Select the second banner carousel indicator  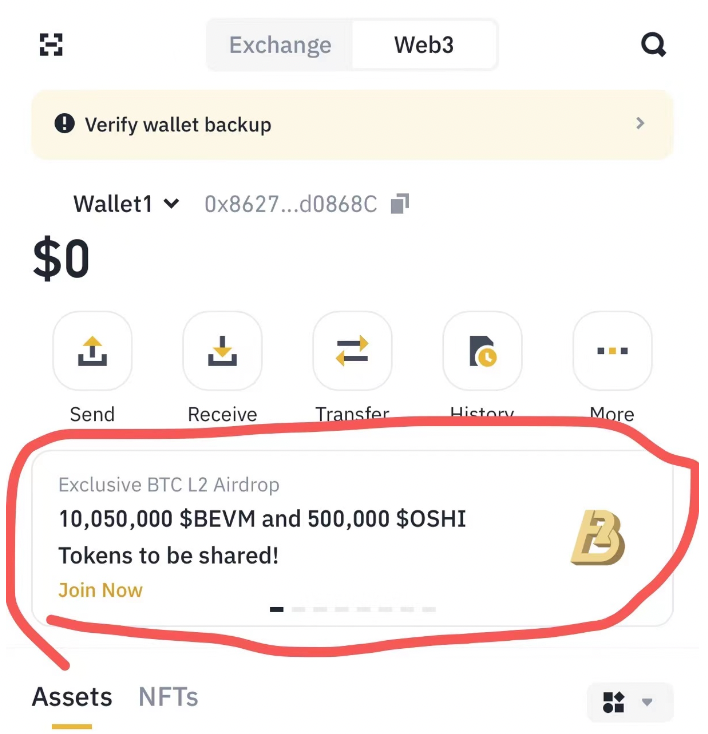point(298,609)
